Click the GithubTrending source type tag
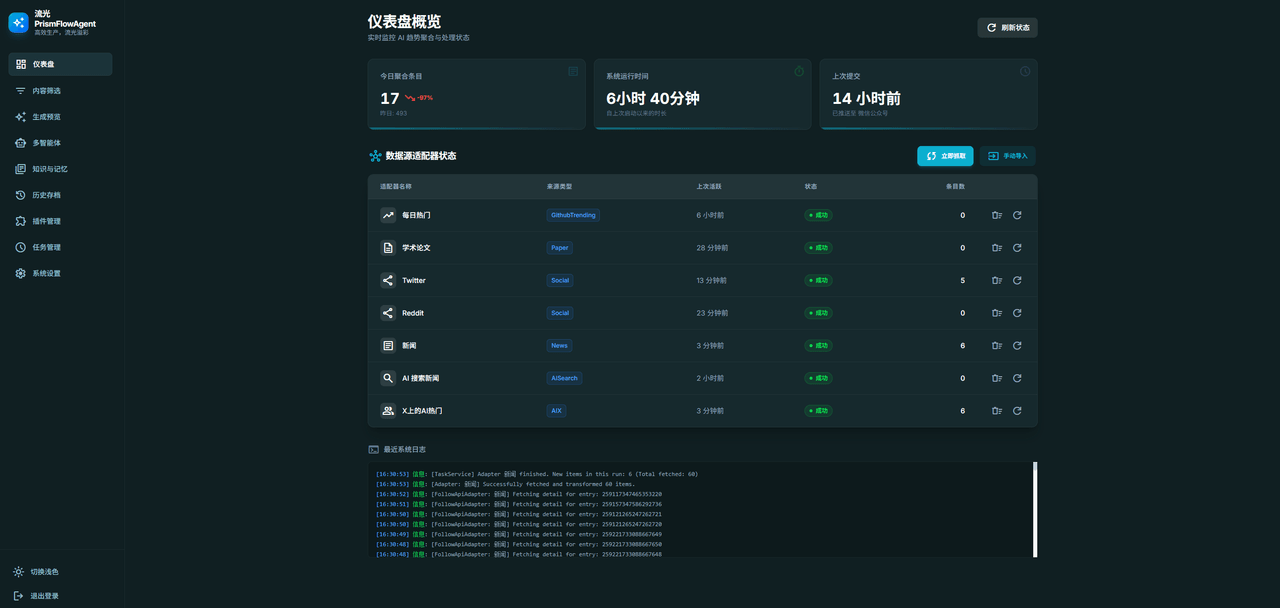1280x608 pixels. pos(573,215)
